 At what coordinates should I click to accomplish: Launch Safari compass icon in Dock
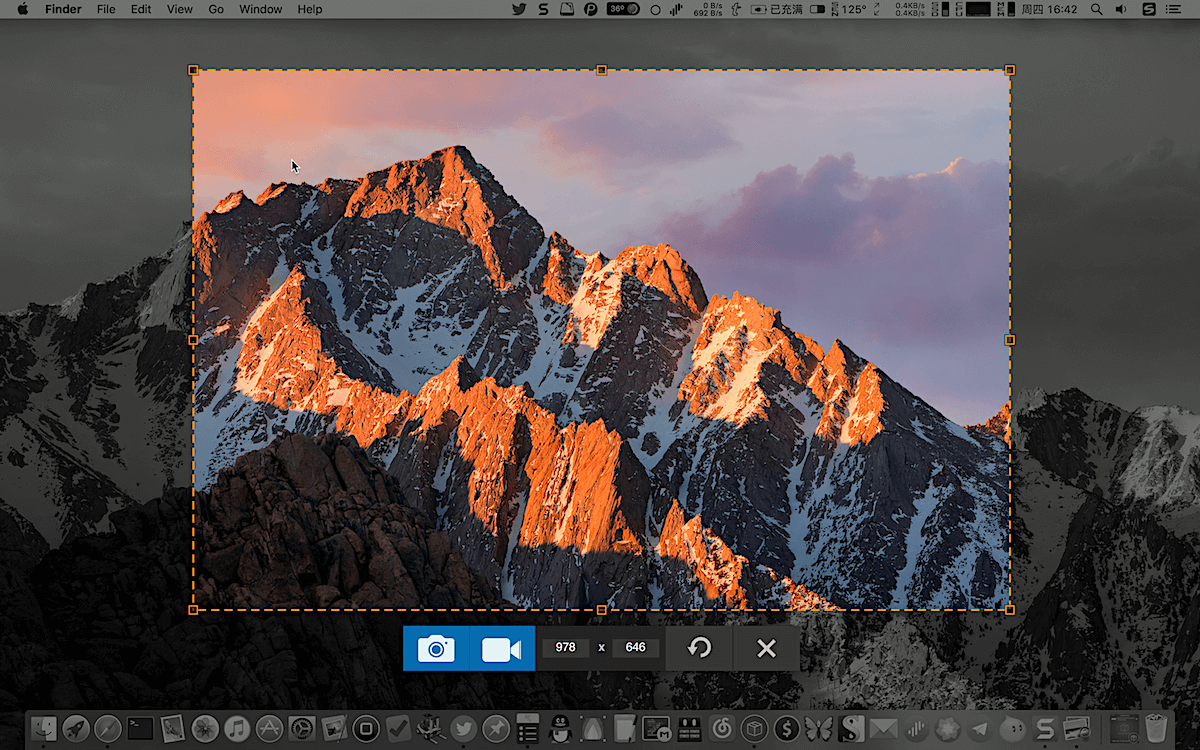108,728
